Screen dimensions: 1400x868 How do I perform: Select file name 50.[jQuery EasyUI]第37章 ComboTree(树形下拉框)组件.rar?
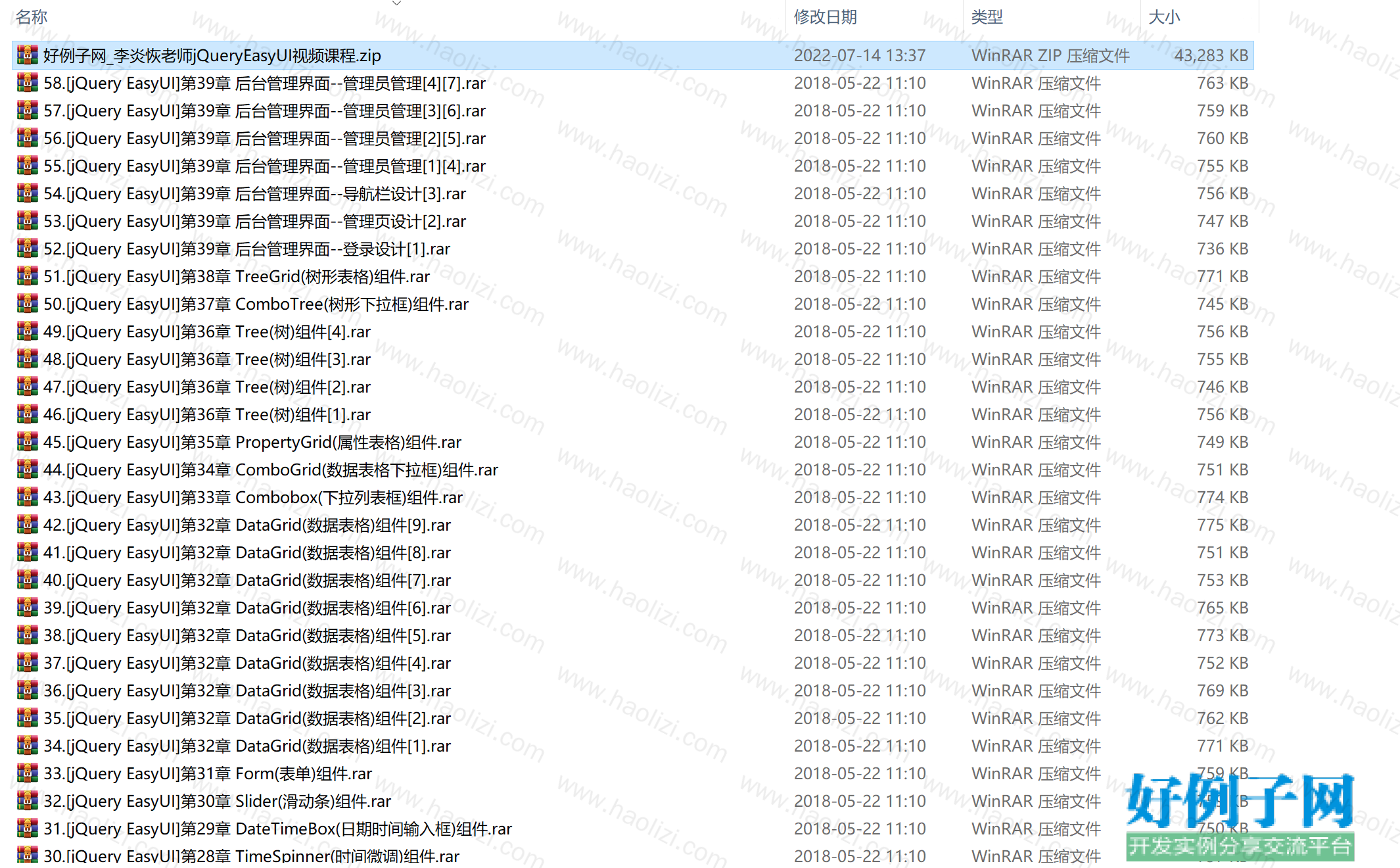pyautogui.click(x=256, y=304)
